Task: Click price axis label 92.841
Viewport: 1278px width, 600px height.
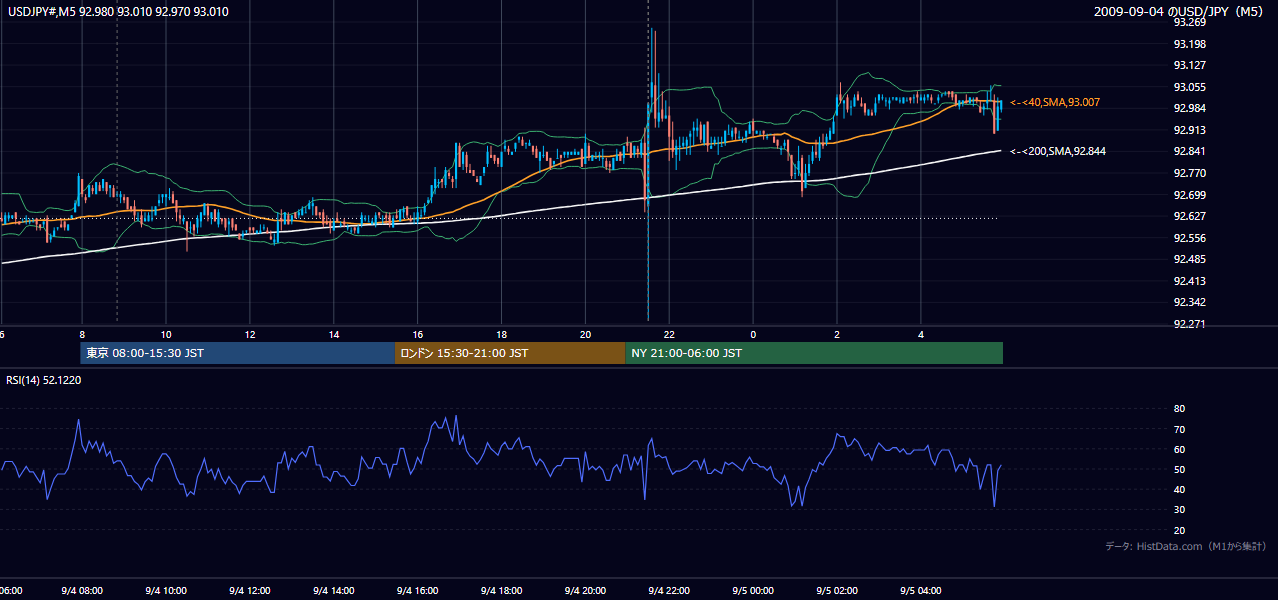Action: 1189,152
